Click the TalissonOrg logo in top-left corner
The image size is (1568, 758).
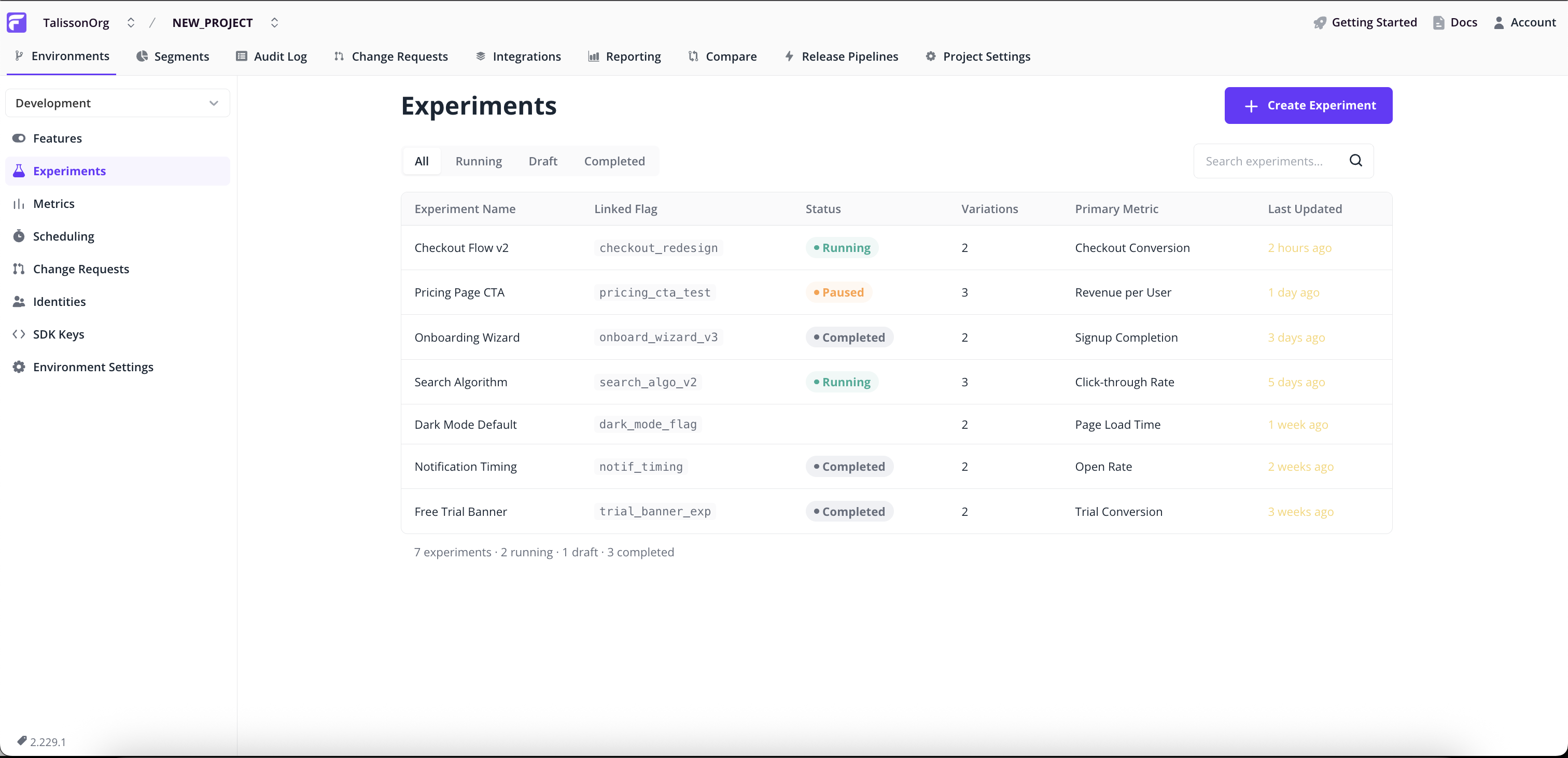coord(17,22)
